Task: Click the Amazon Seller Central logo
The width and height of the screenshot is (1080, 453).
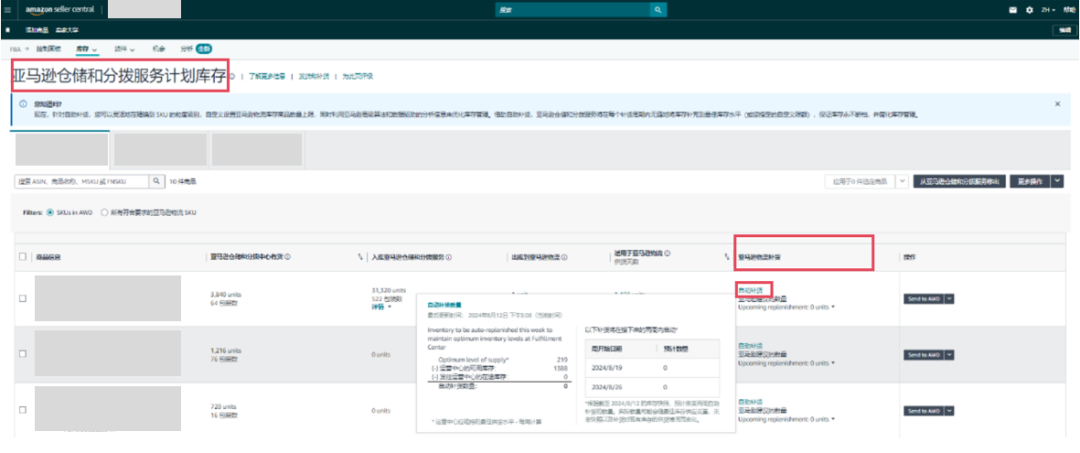Action: (x=59, y=10)
